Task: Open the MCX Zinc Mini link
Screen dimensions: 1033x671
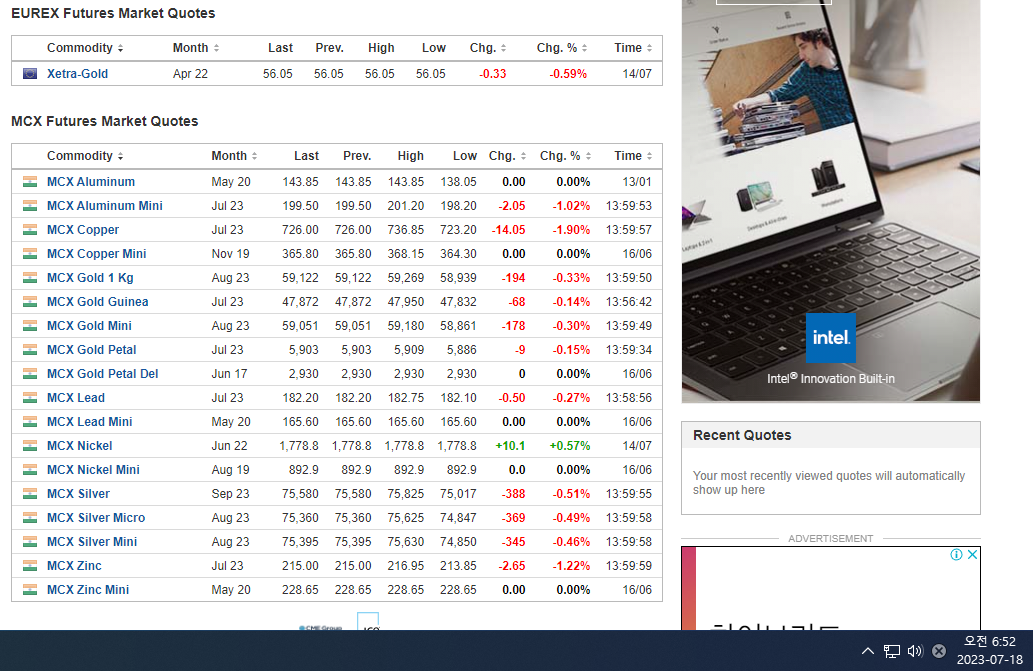Action: [x=88, y=590]
